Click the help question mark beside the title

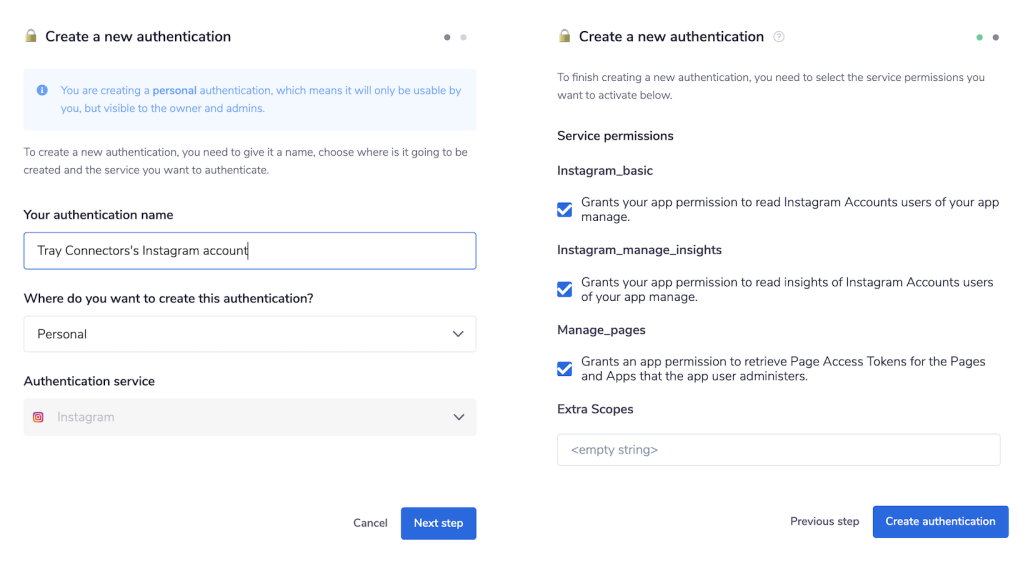coord(779,37)
